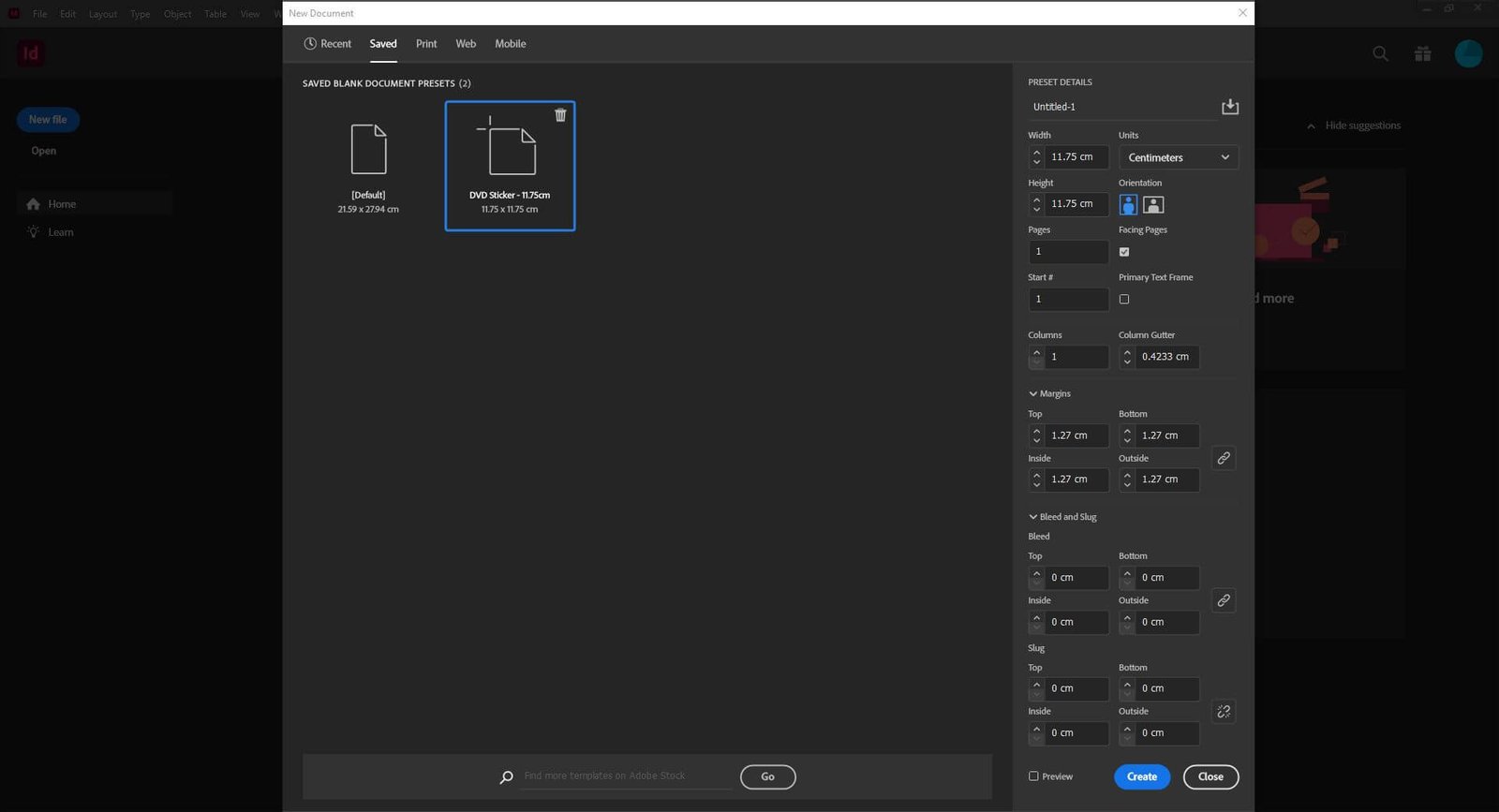Switch to the Recent tab

coord(327,44)
